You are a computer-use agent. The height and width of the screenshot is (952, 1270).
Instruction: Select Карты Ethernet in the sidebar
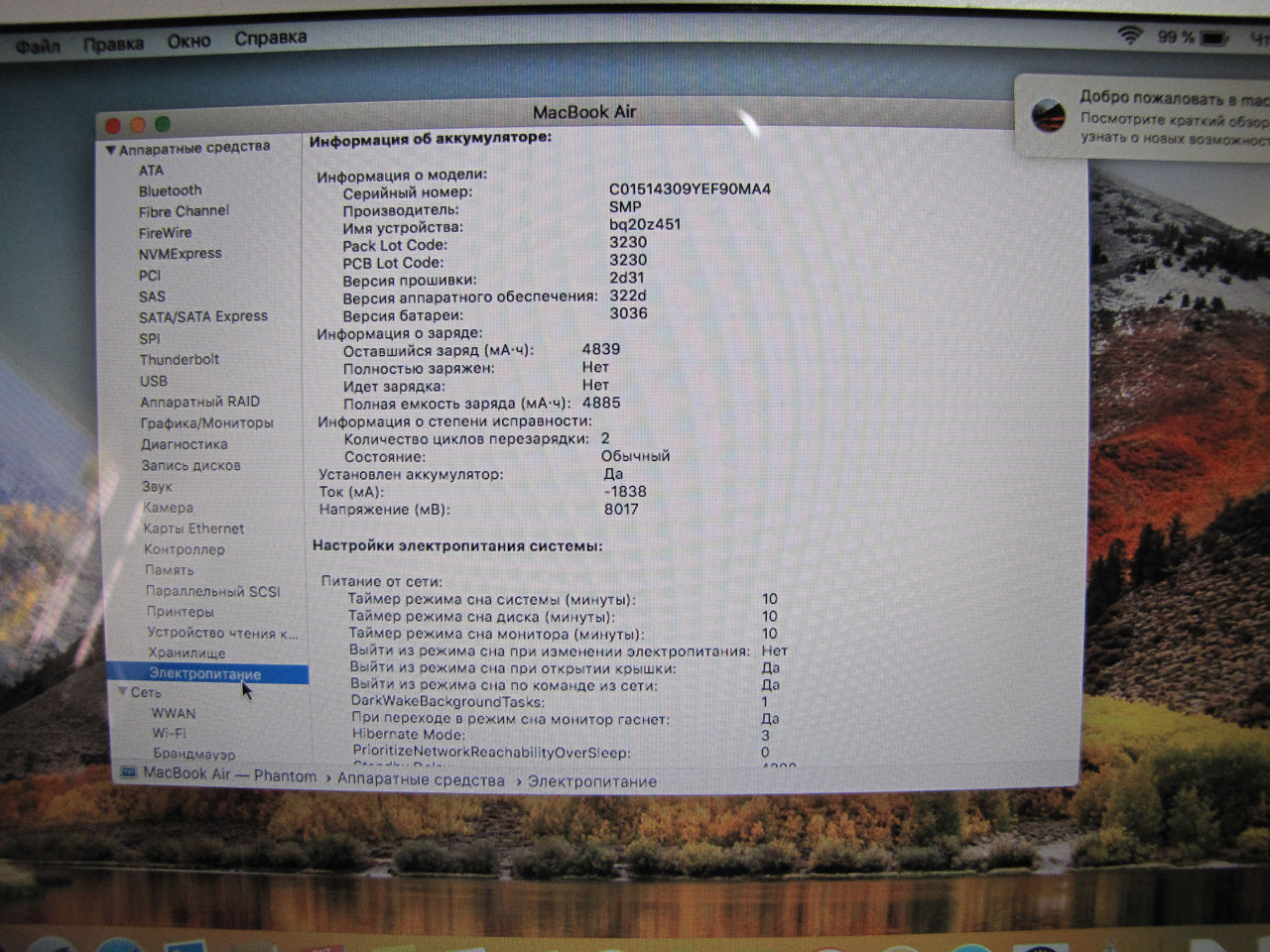193,529
